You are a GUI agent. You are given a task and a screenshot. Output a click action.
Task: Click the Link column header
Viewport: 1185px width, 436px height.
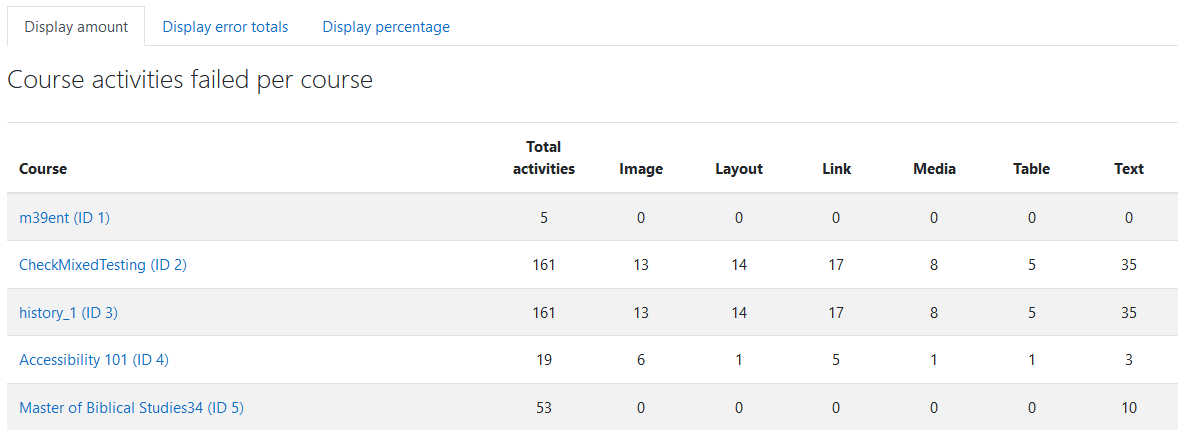click(837, 169)
